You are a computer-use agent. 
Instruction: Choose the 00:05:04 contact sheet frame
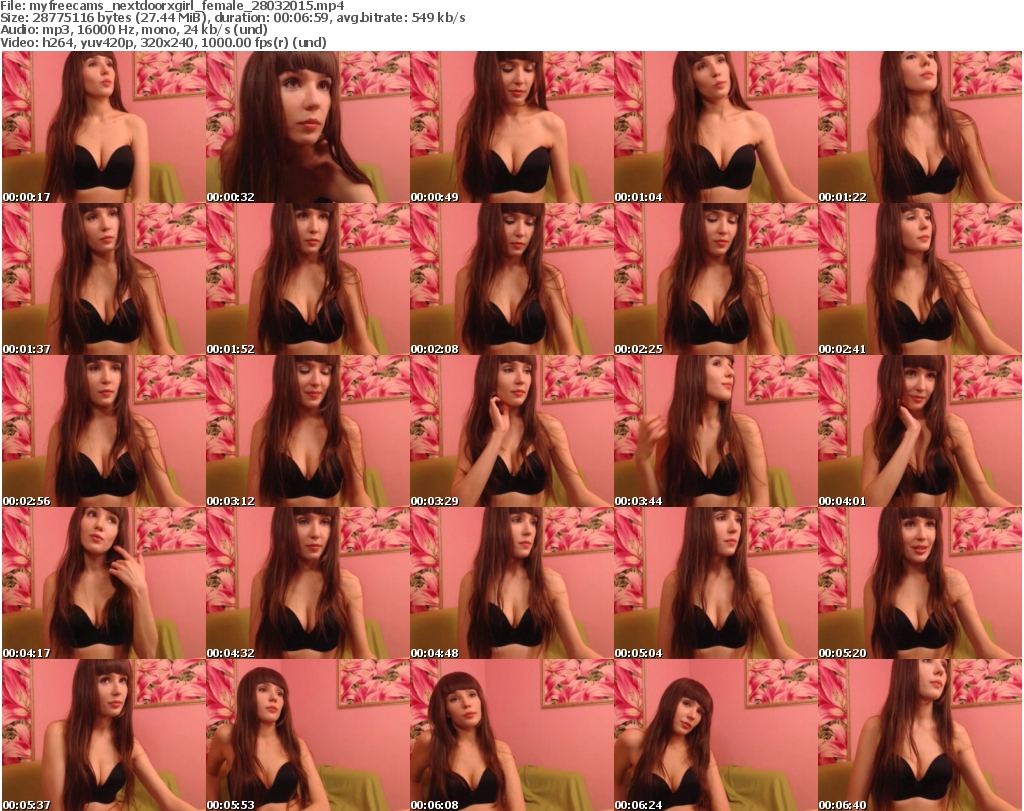(x=716, y=583)
